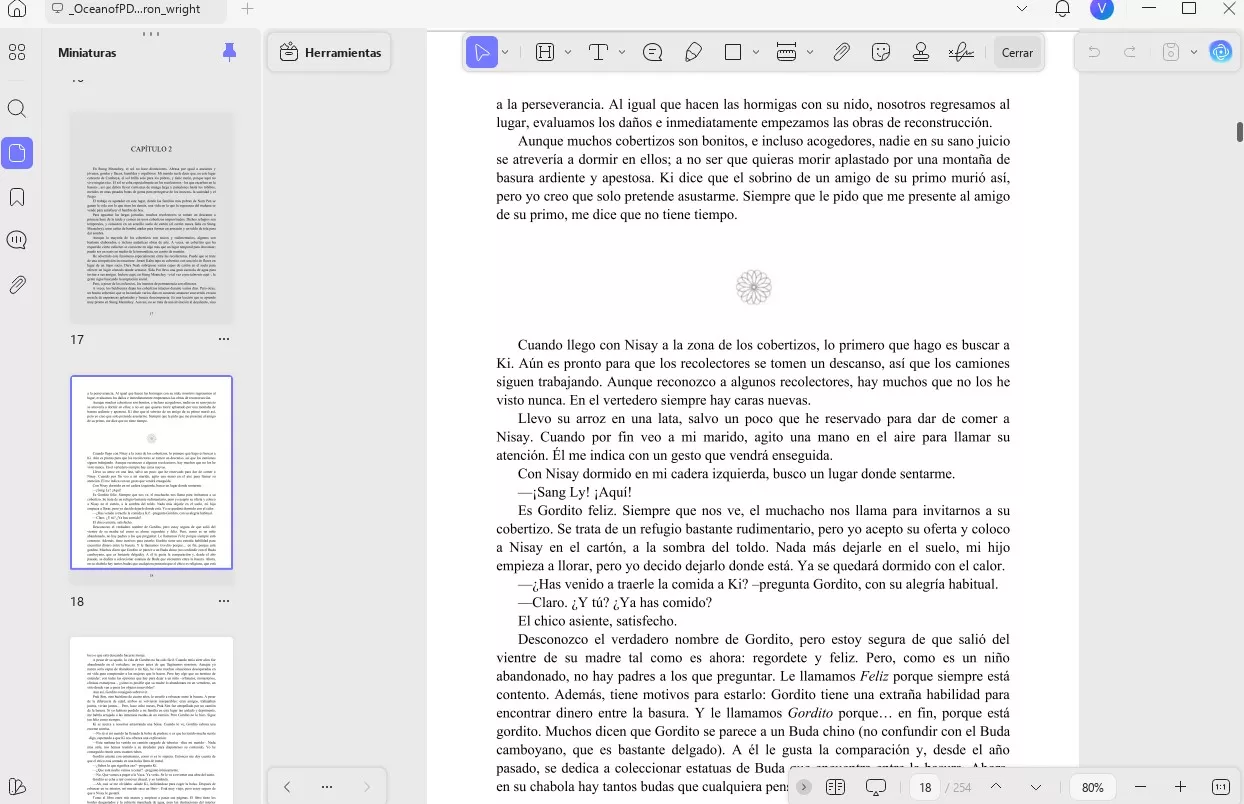Expand the cursor tool dropdown arrow
This screenshot has width=1244, height=804.
coord(505,53)
